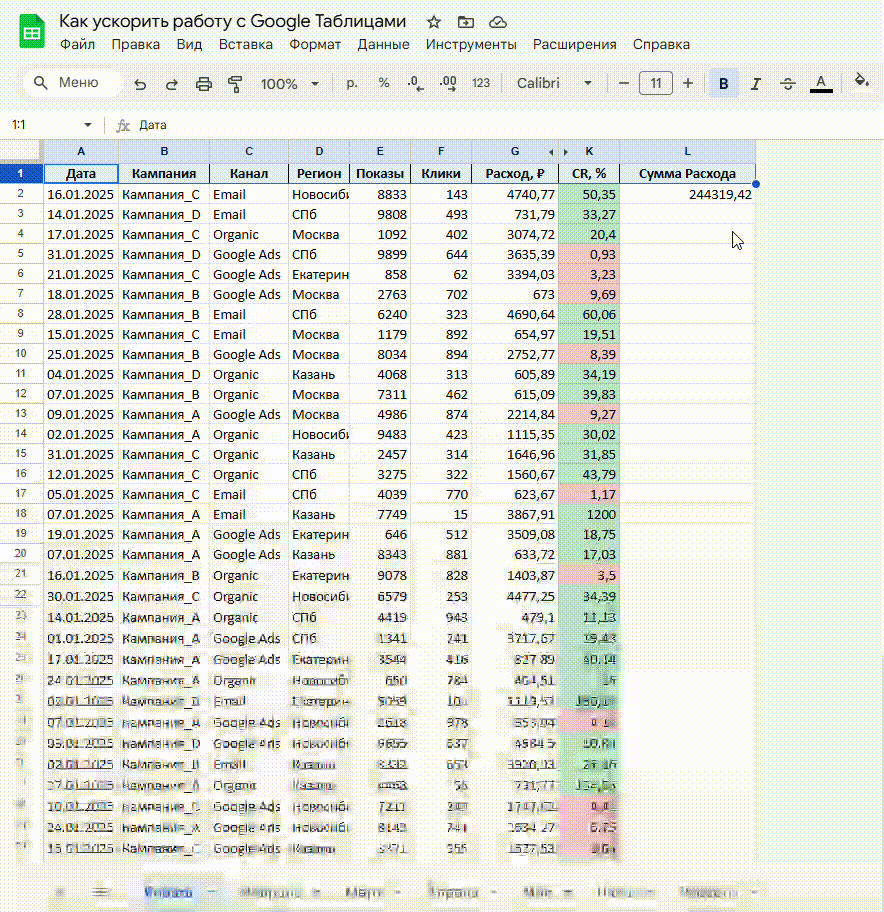Select the Расход, ₽ header cell
Image resolution: width=884 pixels, height=912 pixels.
(x=515, y=173)
